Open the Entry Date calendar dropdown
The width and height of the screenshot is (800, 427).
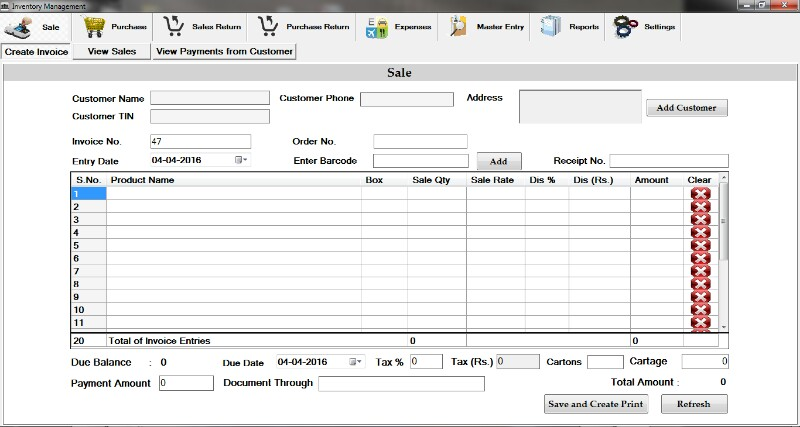tap(241, 160)
